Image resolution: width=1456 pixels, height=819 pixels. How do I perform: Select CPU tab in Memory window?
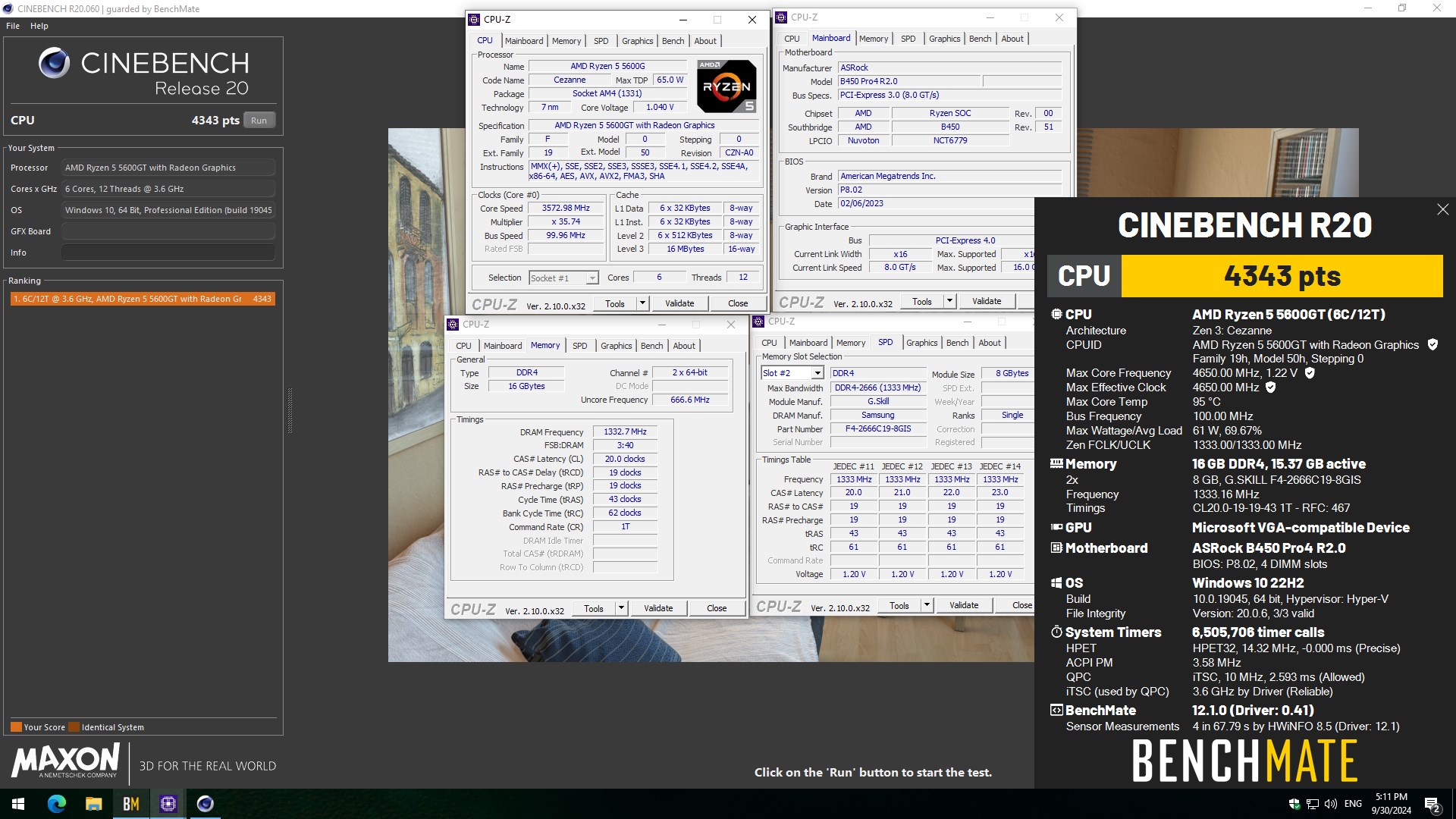pos(463,346)
